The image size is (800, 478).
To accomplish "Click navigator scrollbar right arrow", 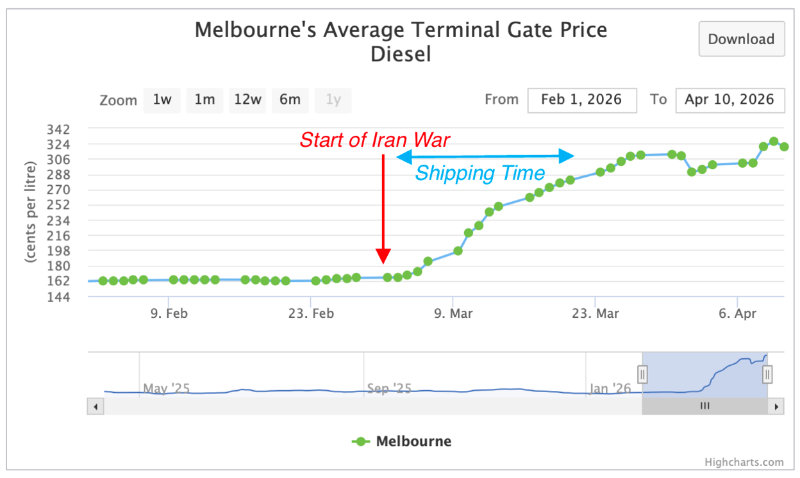I will [x=775, y=406].
